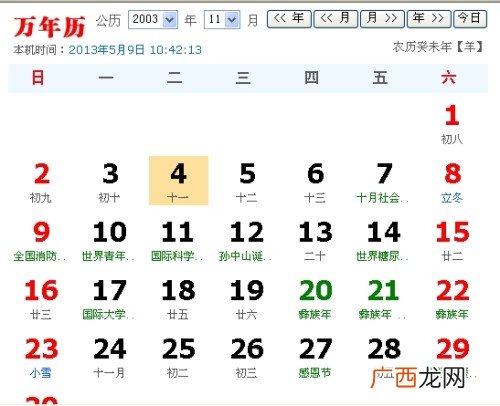Click the Saturday column header 六
The width and height of the screenshot is (500, 406).
pyautogui.click(x=448, y=78)
